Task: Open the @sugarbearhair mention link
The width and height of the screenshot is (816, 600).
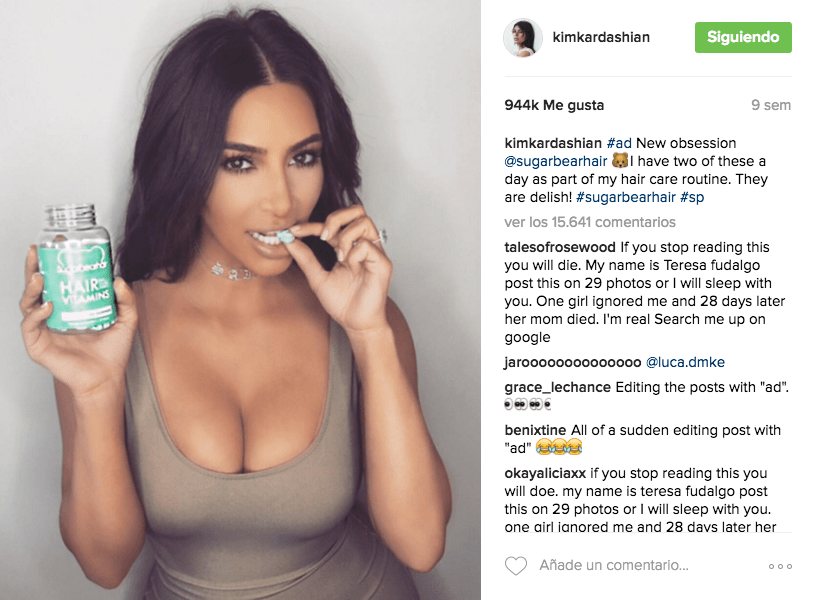Action: pos(556,161)
